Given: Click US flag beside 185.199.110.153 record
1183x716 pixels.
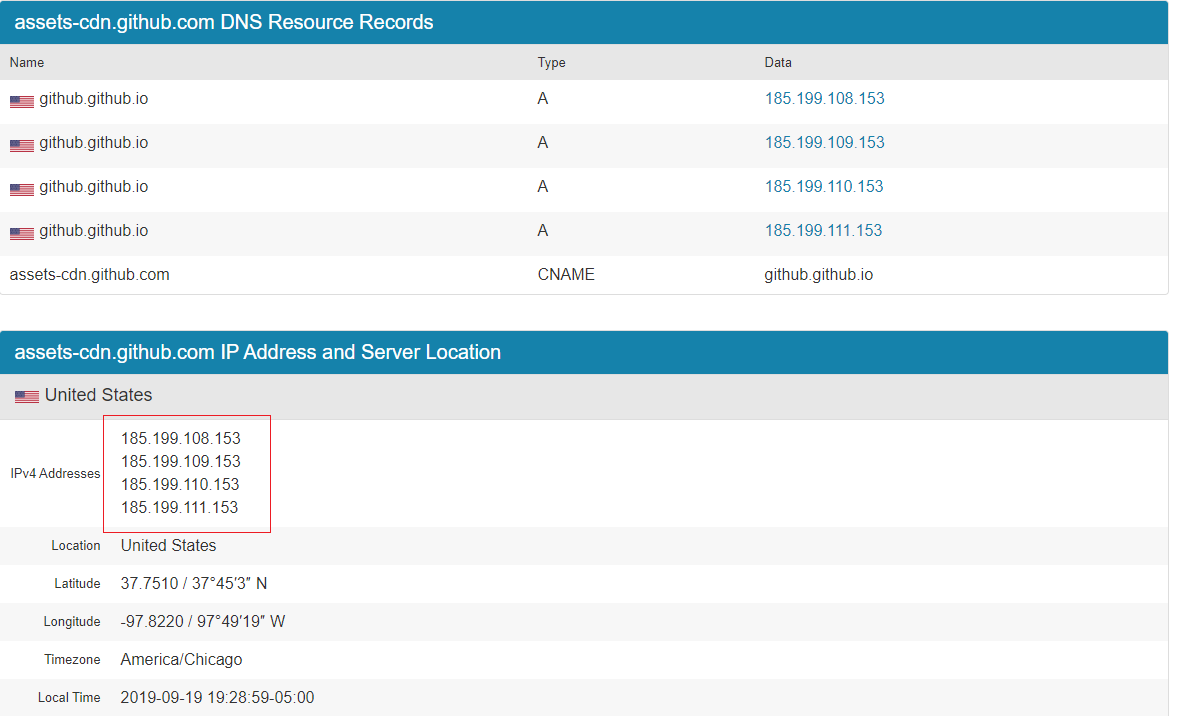Looking at the screenshot, I should tap(22, 189).
